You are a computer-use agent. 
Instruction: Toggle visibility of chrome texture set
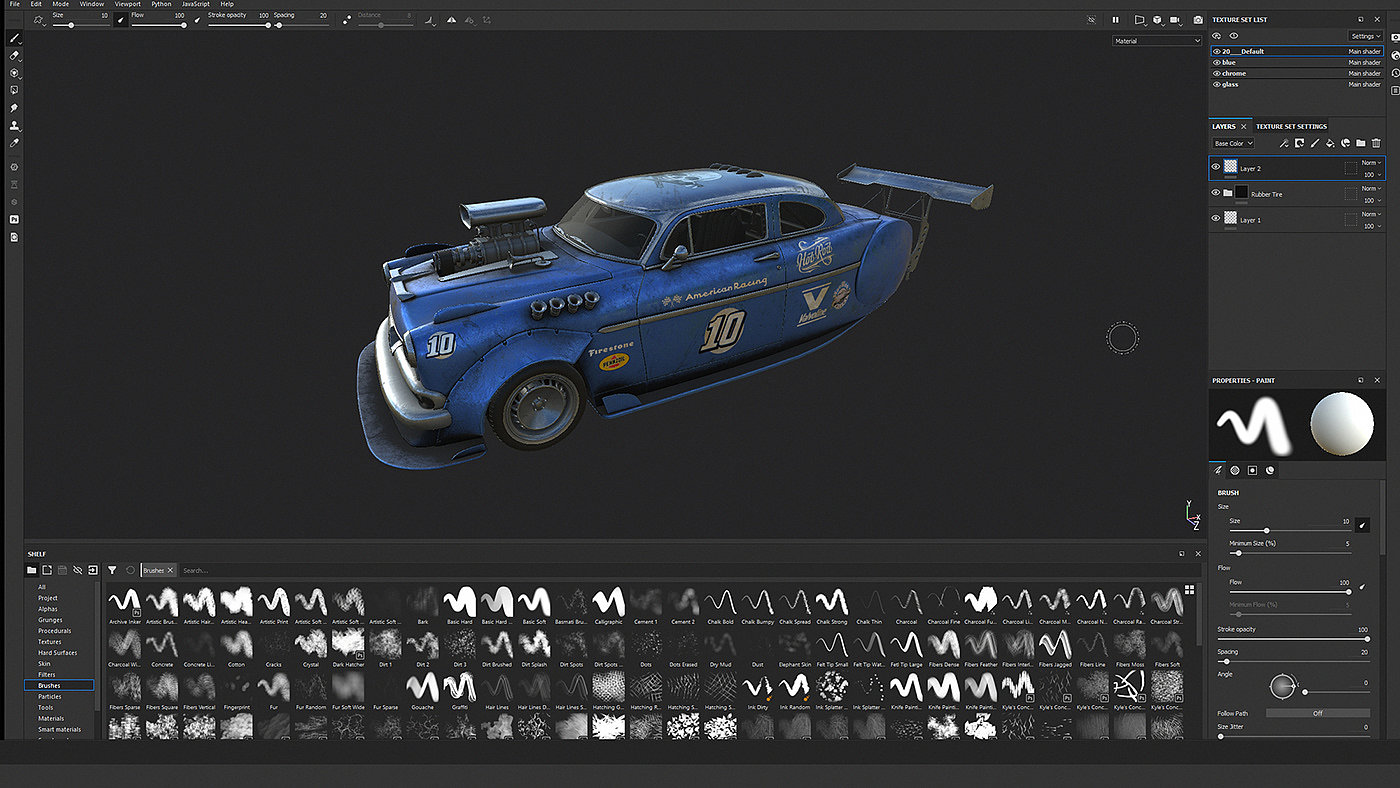[1216, 73]
